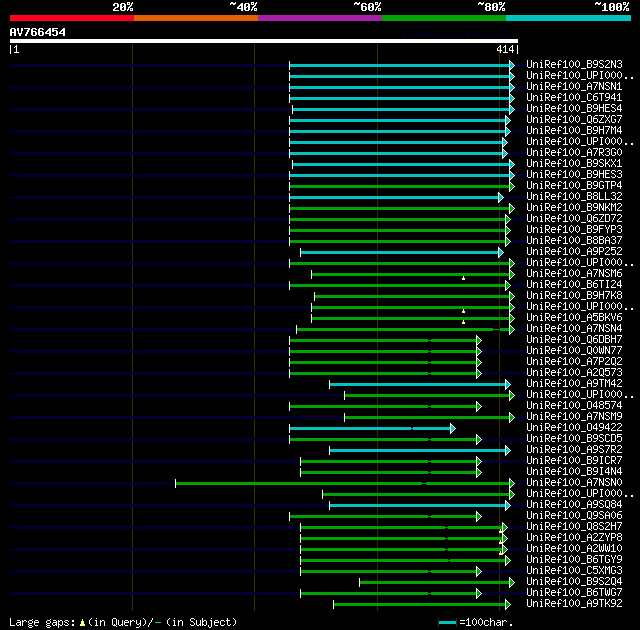
Task: Select the UniRef100_B6TGY9 label
Action: coord(574,560)
